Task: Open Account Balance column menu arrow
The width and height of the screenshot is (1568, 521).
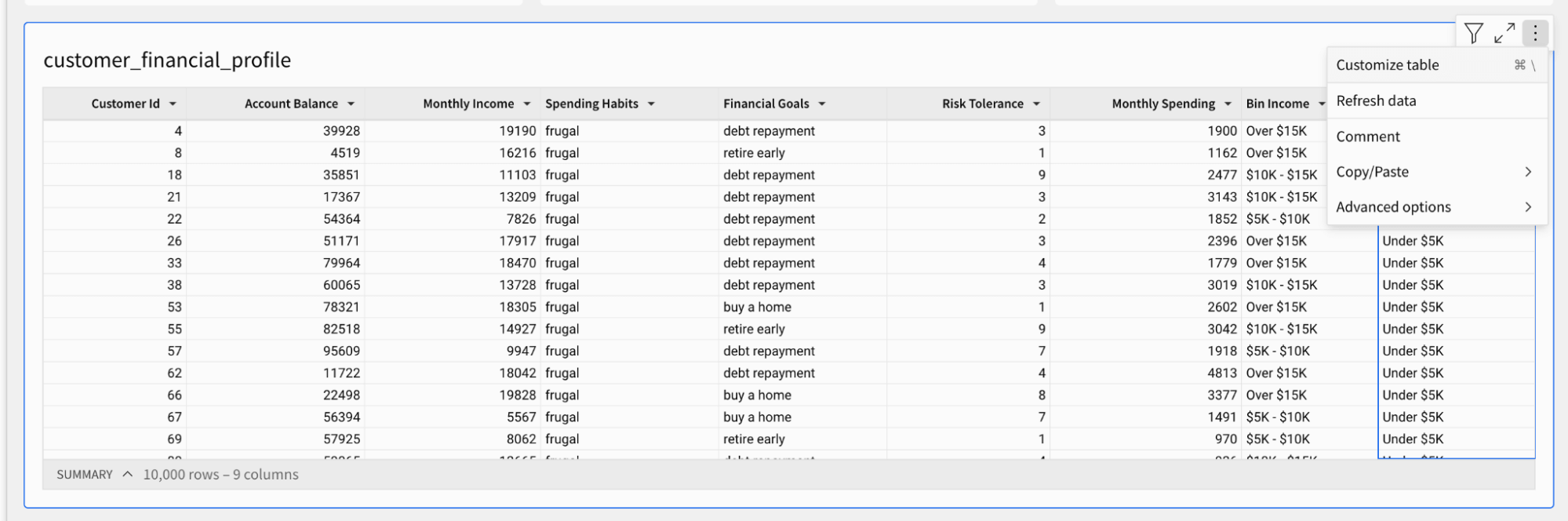Action: pyautogui.click(x=351, y=104)
